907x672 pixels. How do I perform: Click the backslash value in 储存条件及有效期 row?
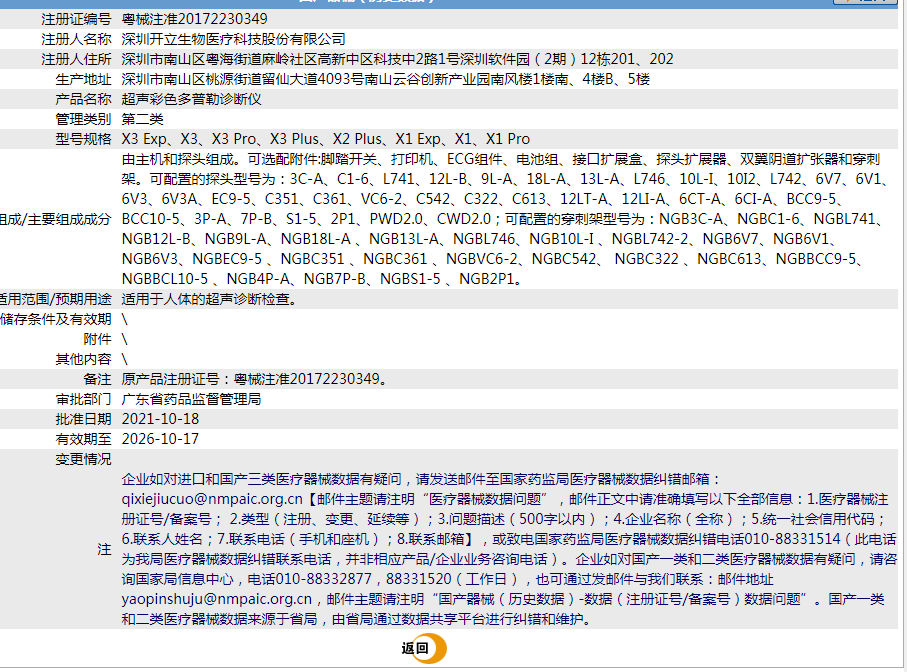[x=124, y=319]
